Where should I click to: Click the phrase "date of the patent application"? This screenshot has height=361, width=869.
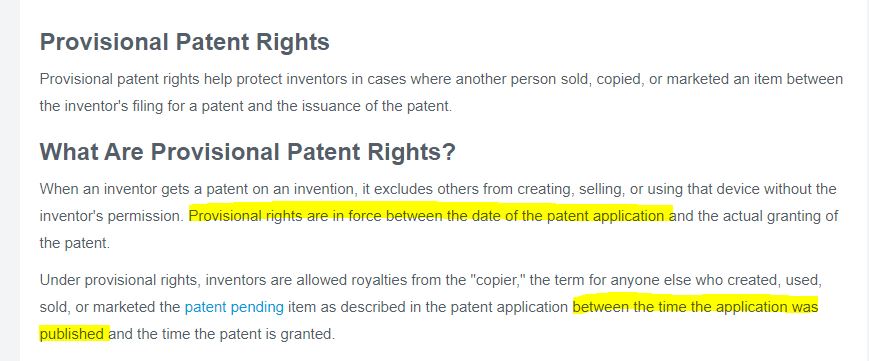coord(570,216)
